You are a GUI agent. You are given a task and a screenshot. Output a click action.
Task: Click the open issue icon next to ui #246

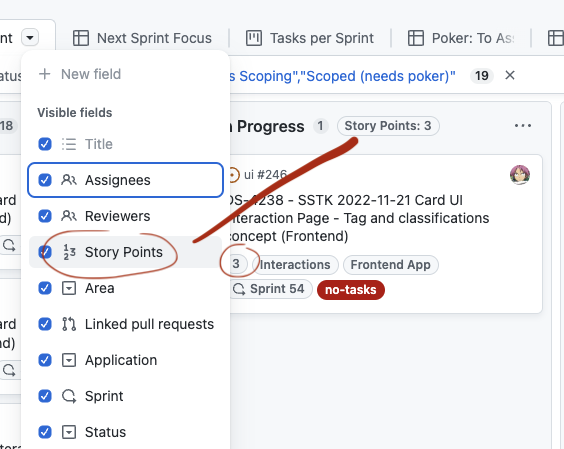pyautogui.click(x=234, y=175)
